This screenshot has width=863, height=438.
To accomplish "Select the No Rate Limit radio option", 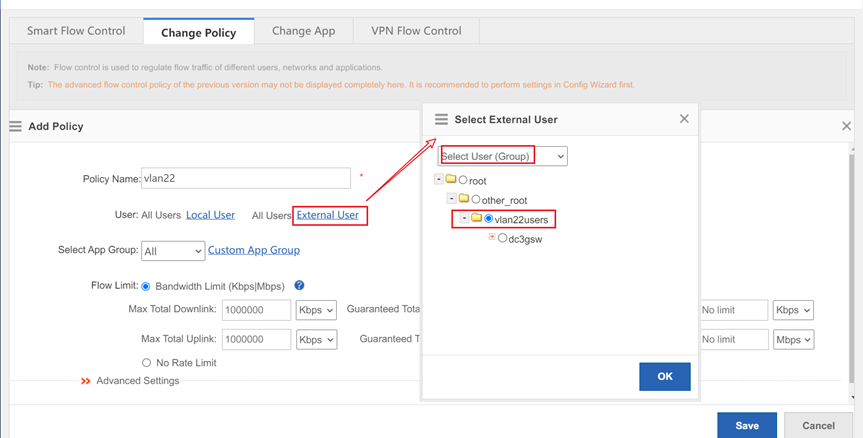I will 147,362.
